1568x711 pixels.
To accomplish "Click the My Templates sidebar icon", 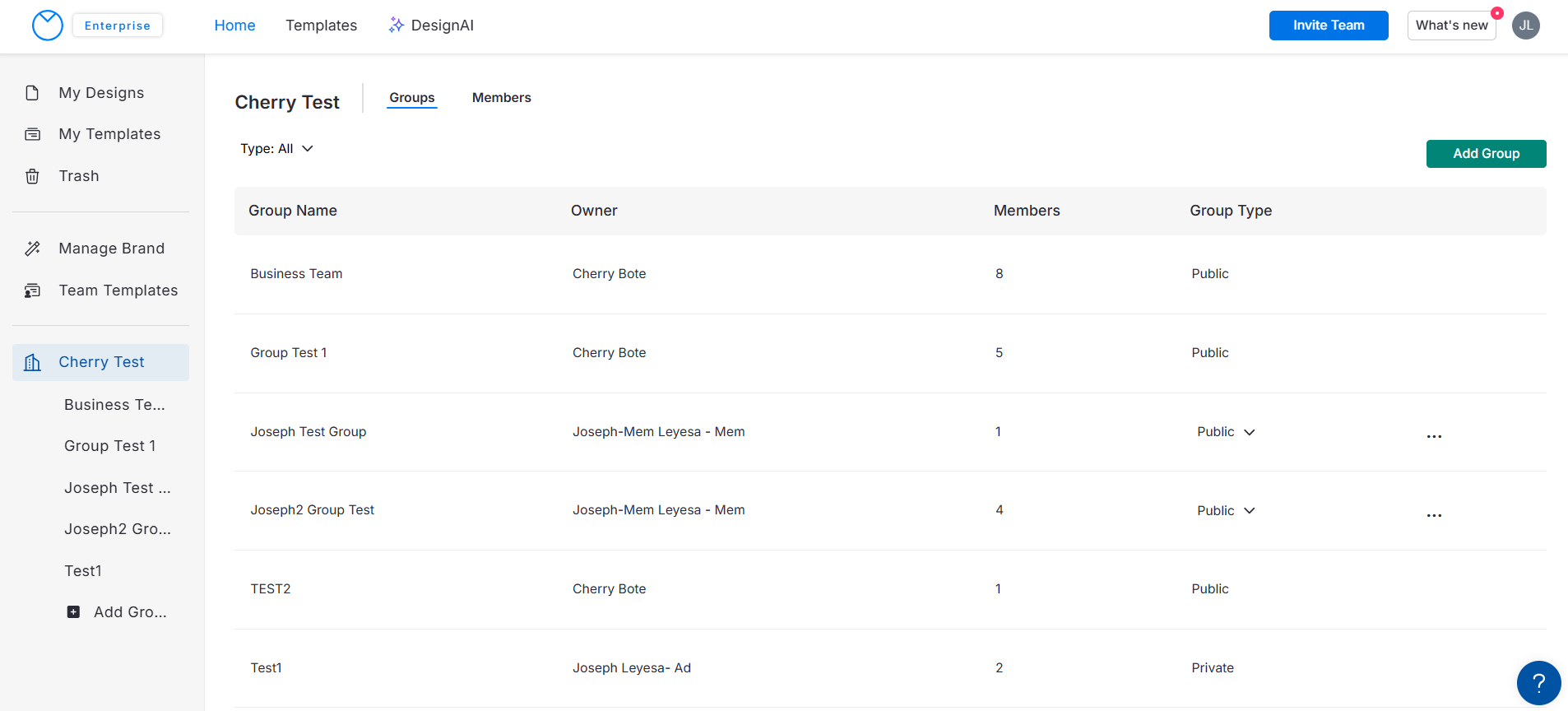I will (x=32, y=134).
